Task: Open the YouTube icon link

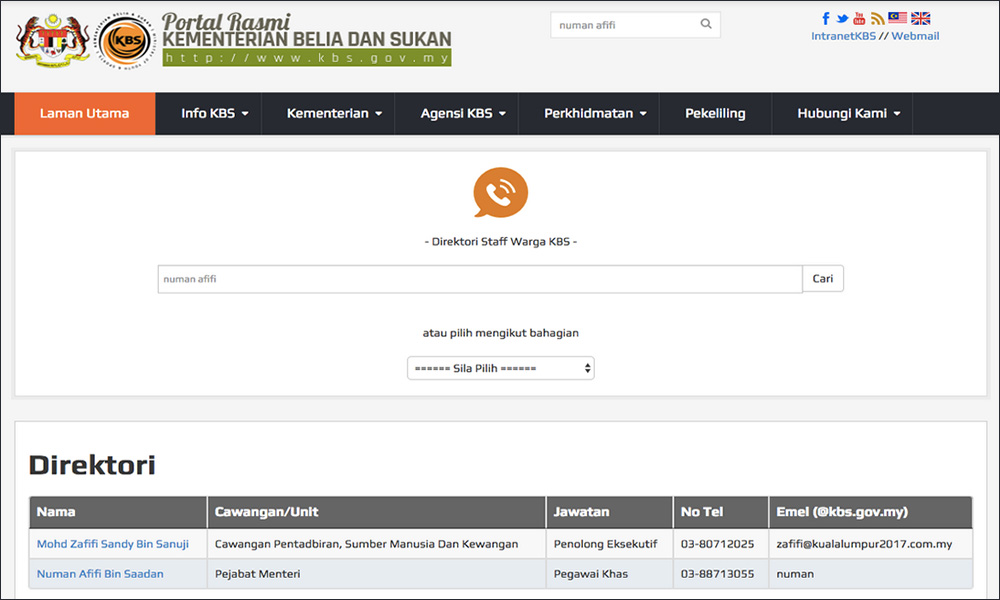Action: click(859, 18)
